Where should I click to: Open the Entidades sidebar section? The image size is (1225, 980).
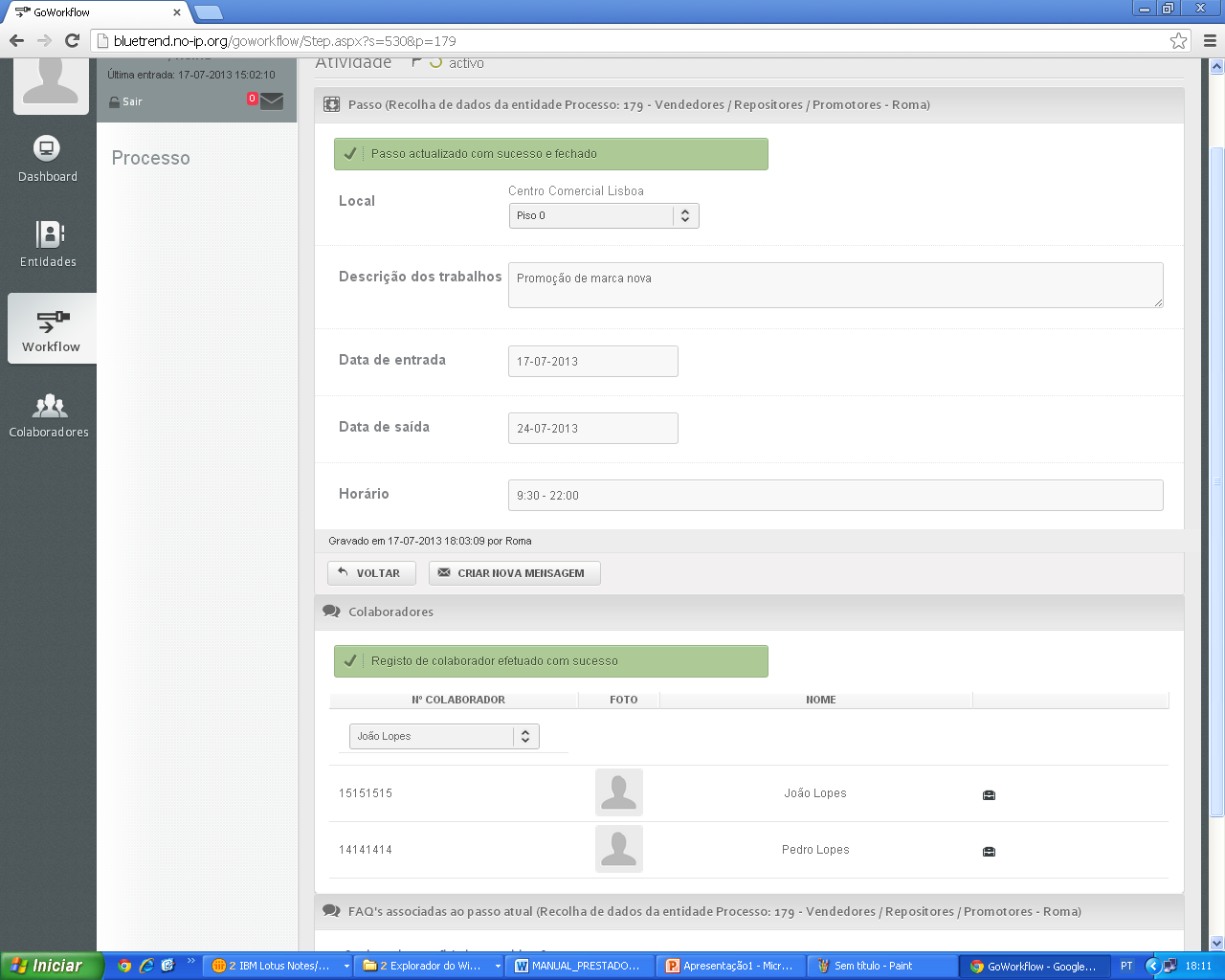coord(48,244)
